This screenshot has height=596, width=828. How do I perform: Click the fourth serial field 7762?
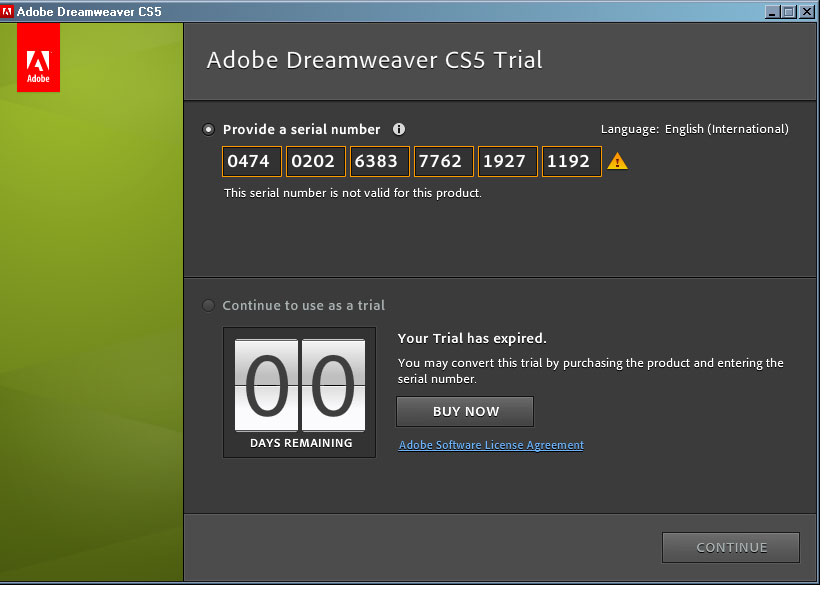(444, 161)
